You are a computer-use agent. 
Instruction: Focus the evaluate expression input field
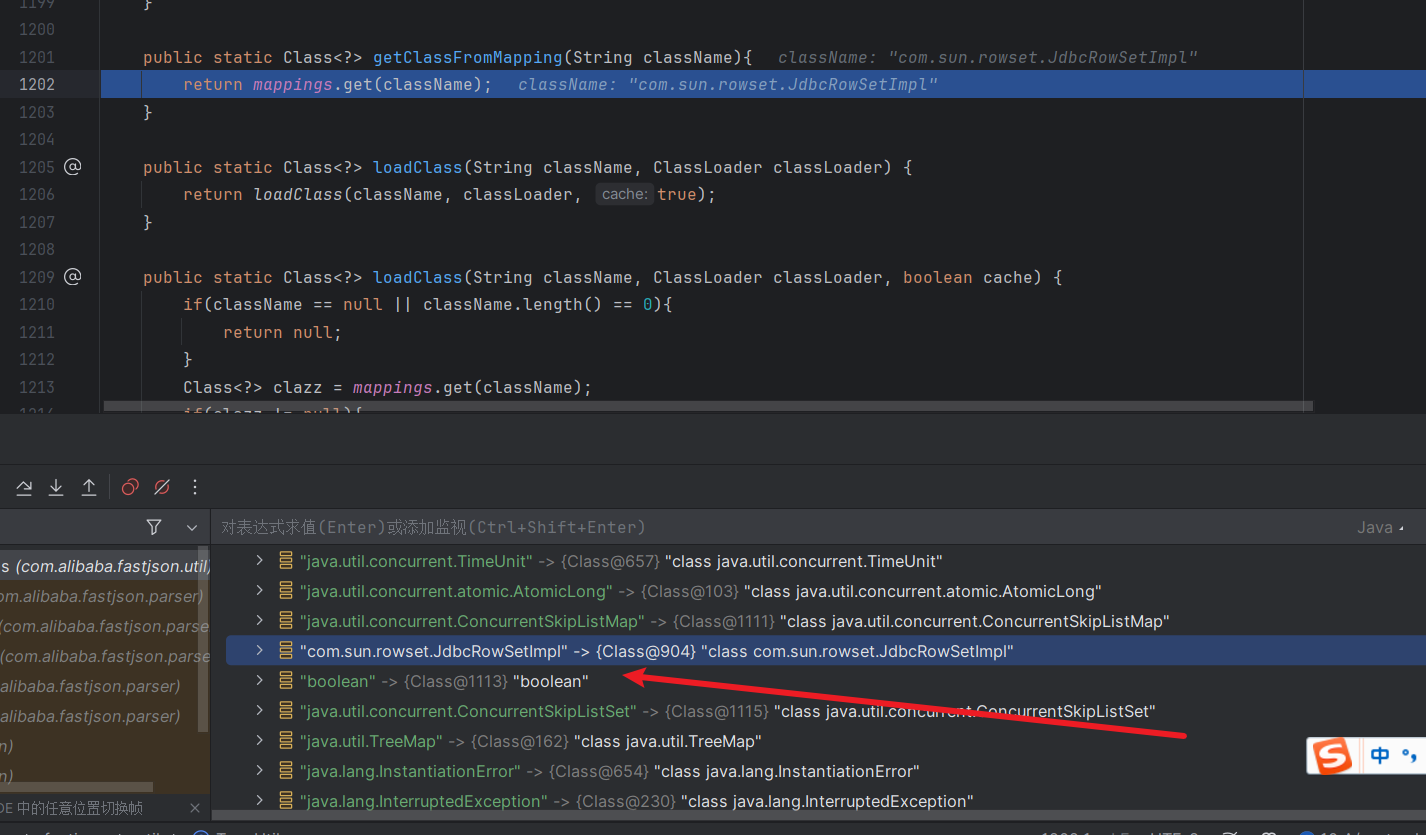pyautogui.click(x=780, y=527)
